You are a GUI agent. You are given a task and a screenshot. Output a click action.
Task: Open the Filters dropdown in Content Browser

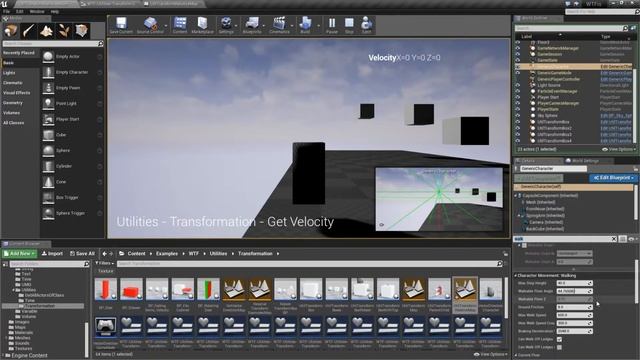click(x=104, y=264)
